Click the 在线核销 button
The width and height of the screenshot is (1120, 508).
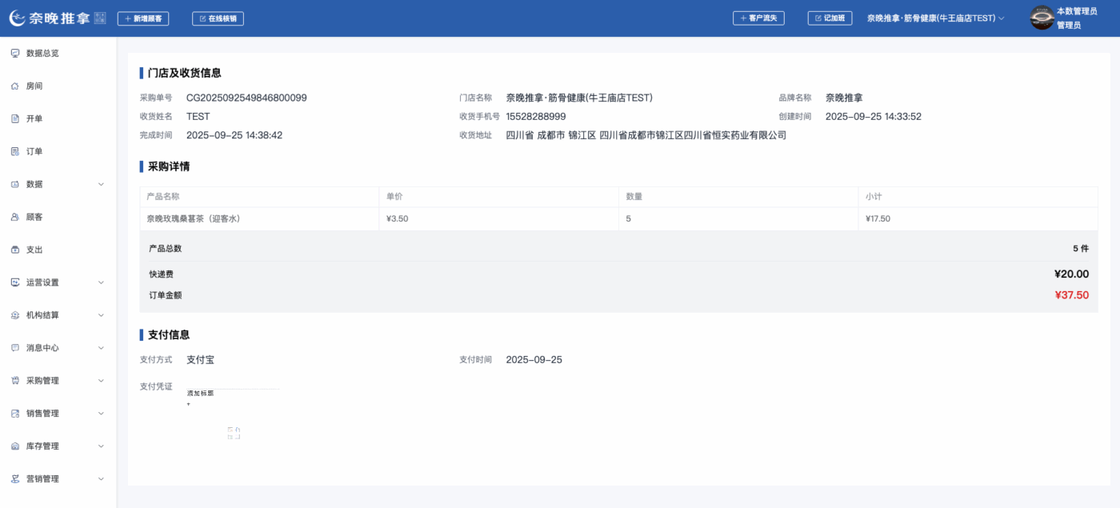218,19
